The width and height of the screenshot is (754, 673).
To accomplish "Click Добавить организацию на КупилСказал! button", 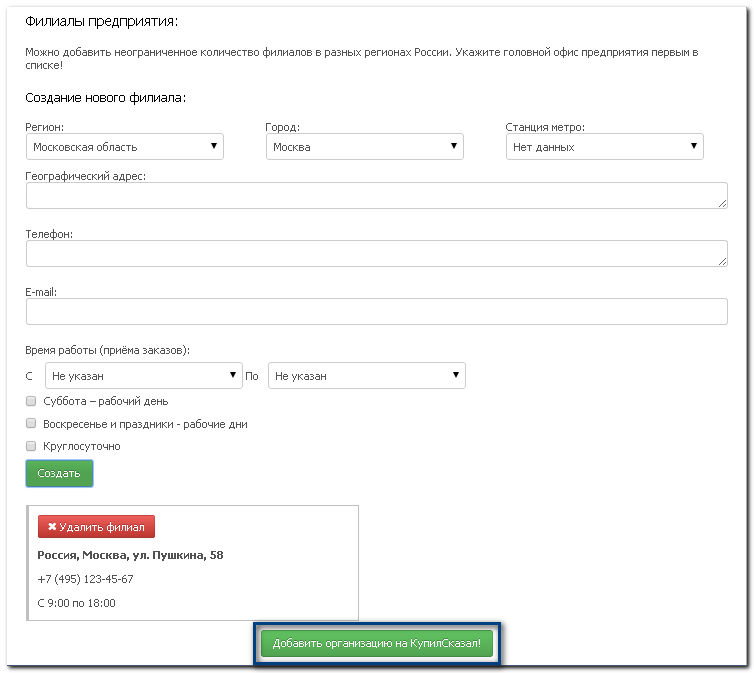I will coord(377,644).
